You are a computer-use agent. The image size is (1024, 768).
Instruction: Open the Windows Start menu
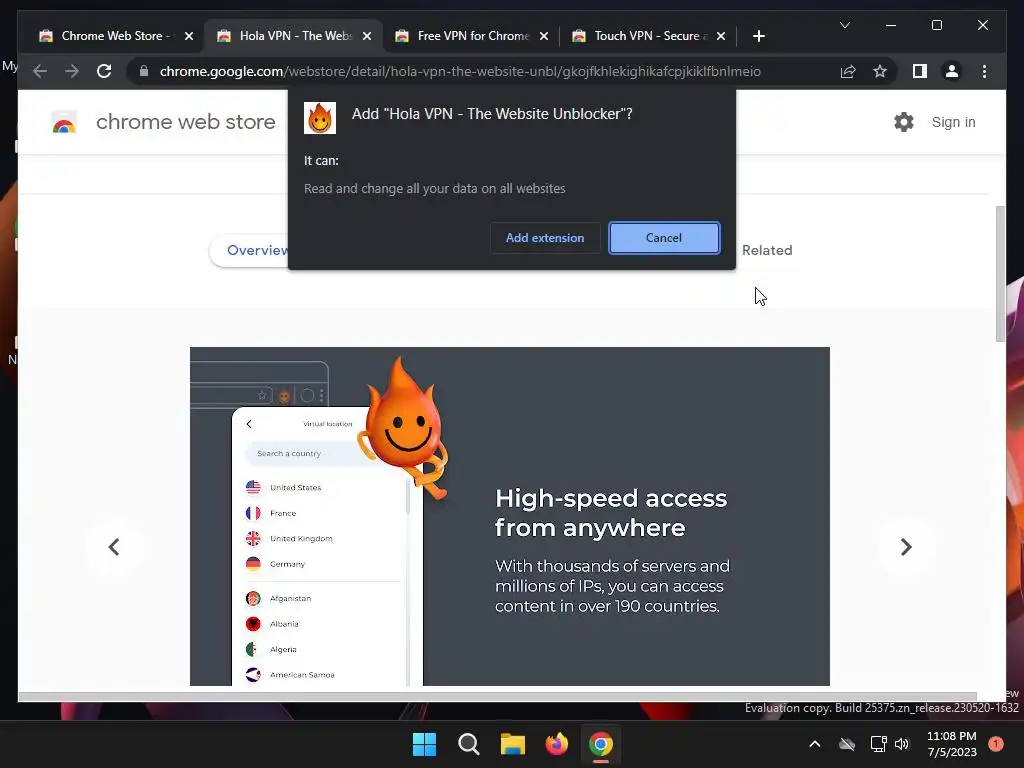point(424,744)
